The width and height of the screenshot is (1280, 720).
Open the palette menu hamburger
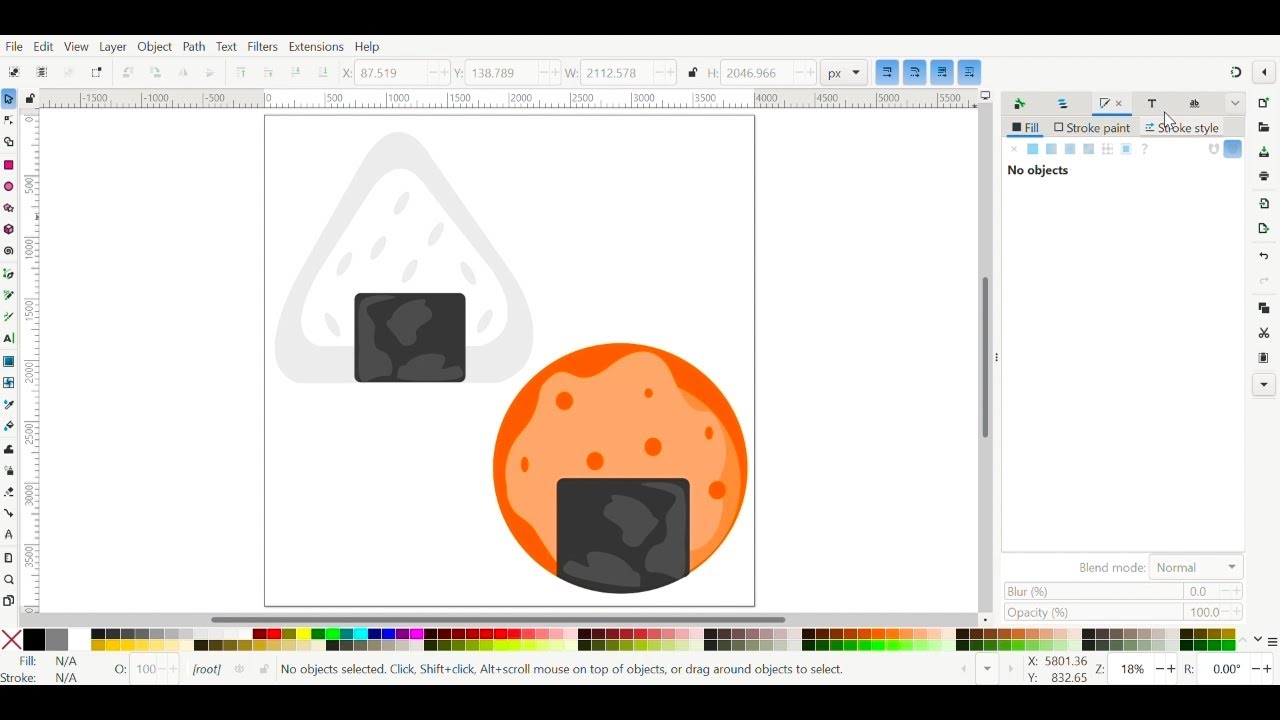point(1272,641)
